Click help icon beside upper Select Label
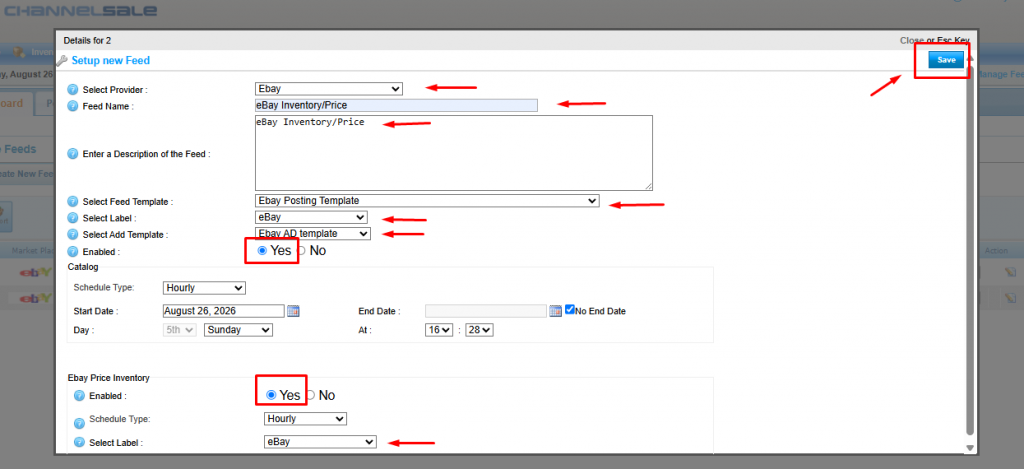This screenshot has width=1024, height=469. (x=72, y=218)
